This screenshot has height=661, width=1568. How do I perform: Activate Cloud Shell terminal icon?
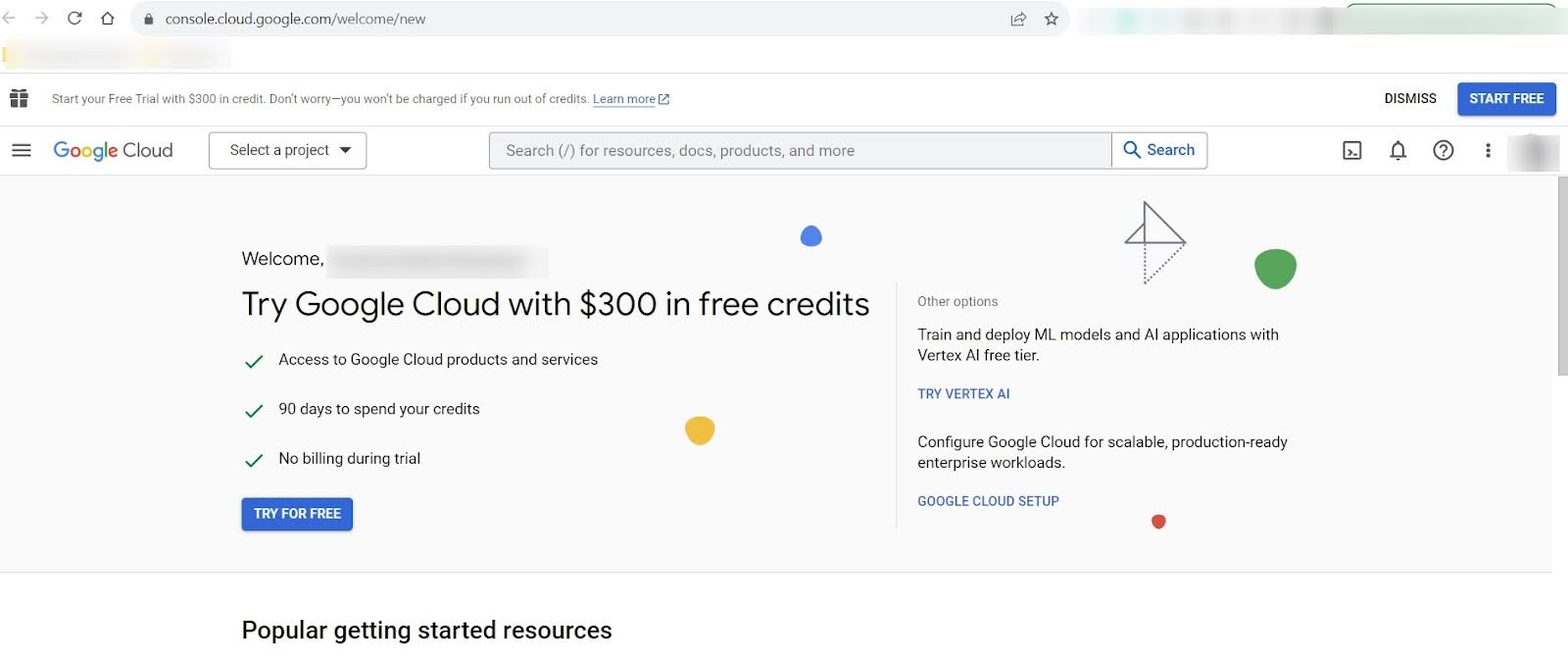coord(1351,150)
